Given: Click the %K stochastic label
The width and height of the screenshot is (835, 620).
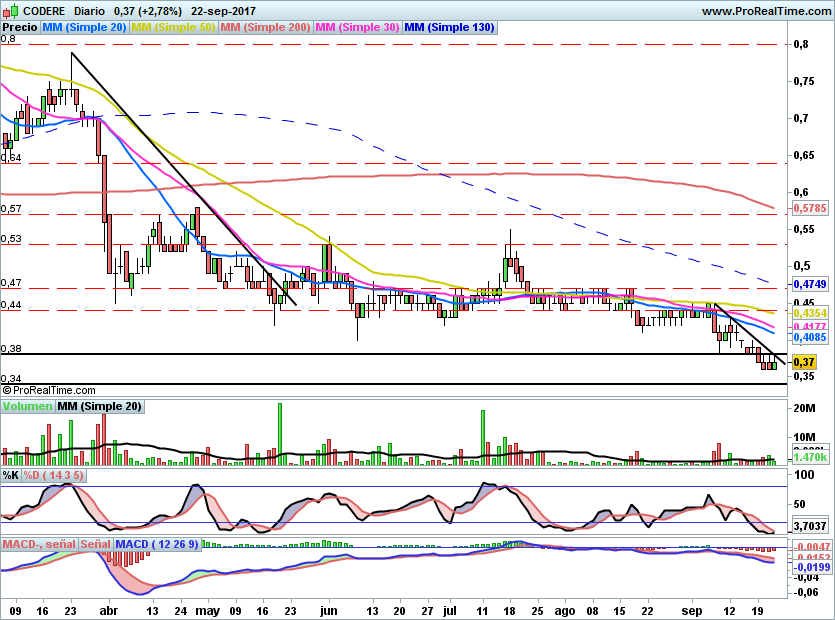Looking at the screenshot, I should [x=12, y=475].
